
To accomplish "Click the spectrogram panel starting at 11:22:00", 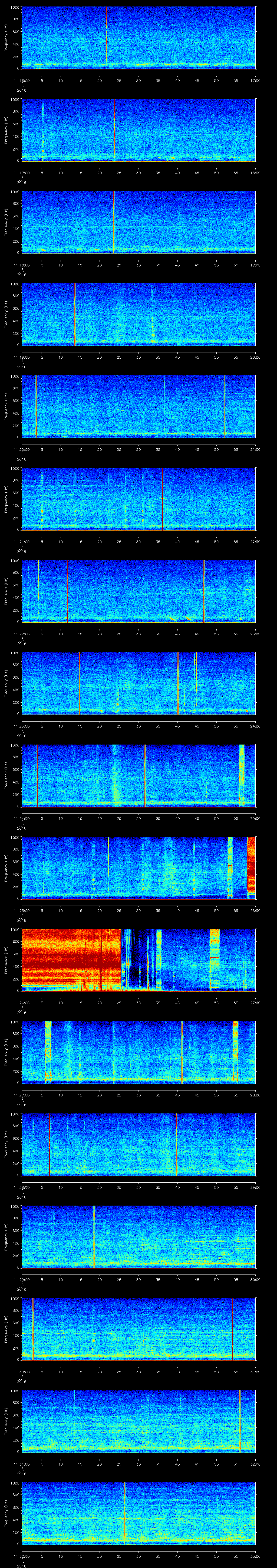I will click(139, 590).
